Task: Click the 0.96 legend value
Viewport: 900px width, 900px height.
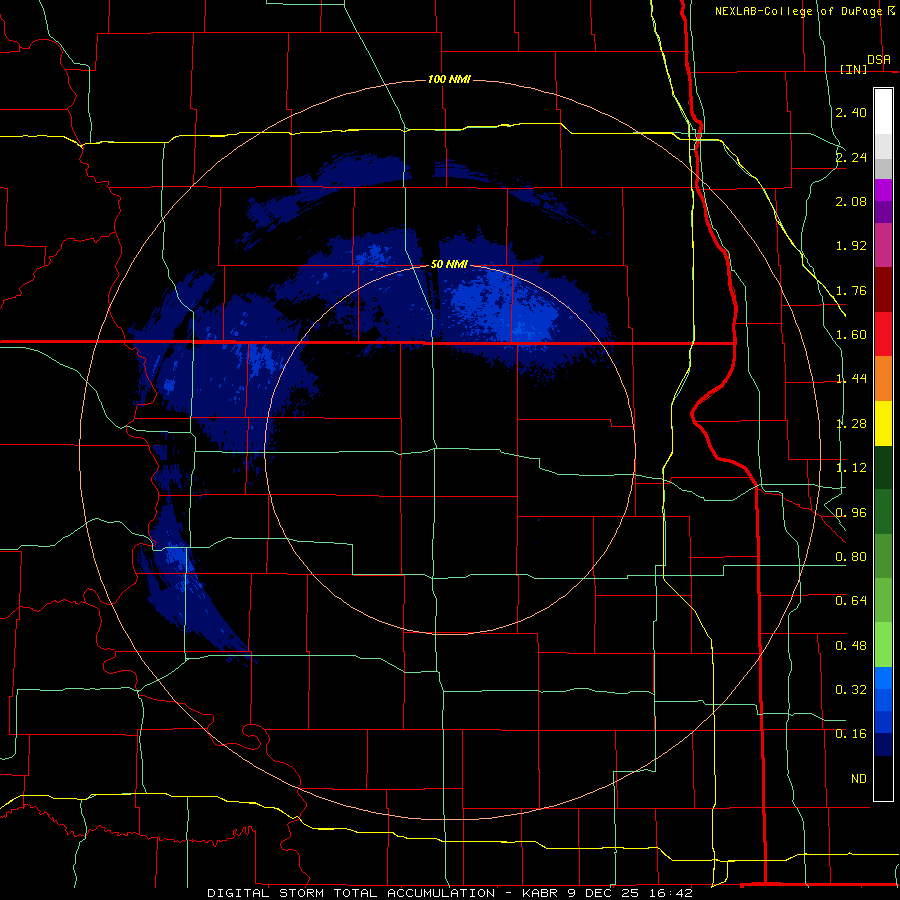Action: click(x=851, y=513)
